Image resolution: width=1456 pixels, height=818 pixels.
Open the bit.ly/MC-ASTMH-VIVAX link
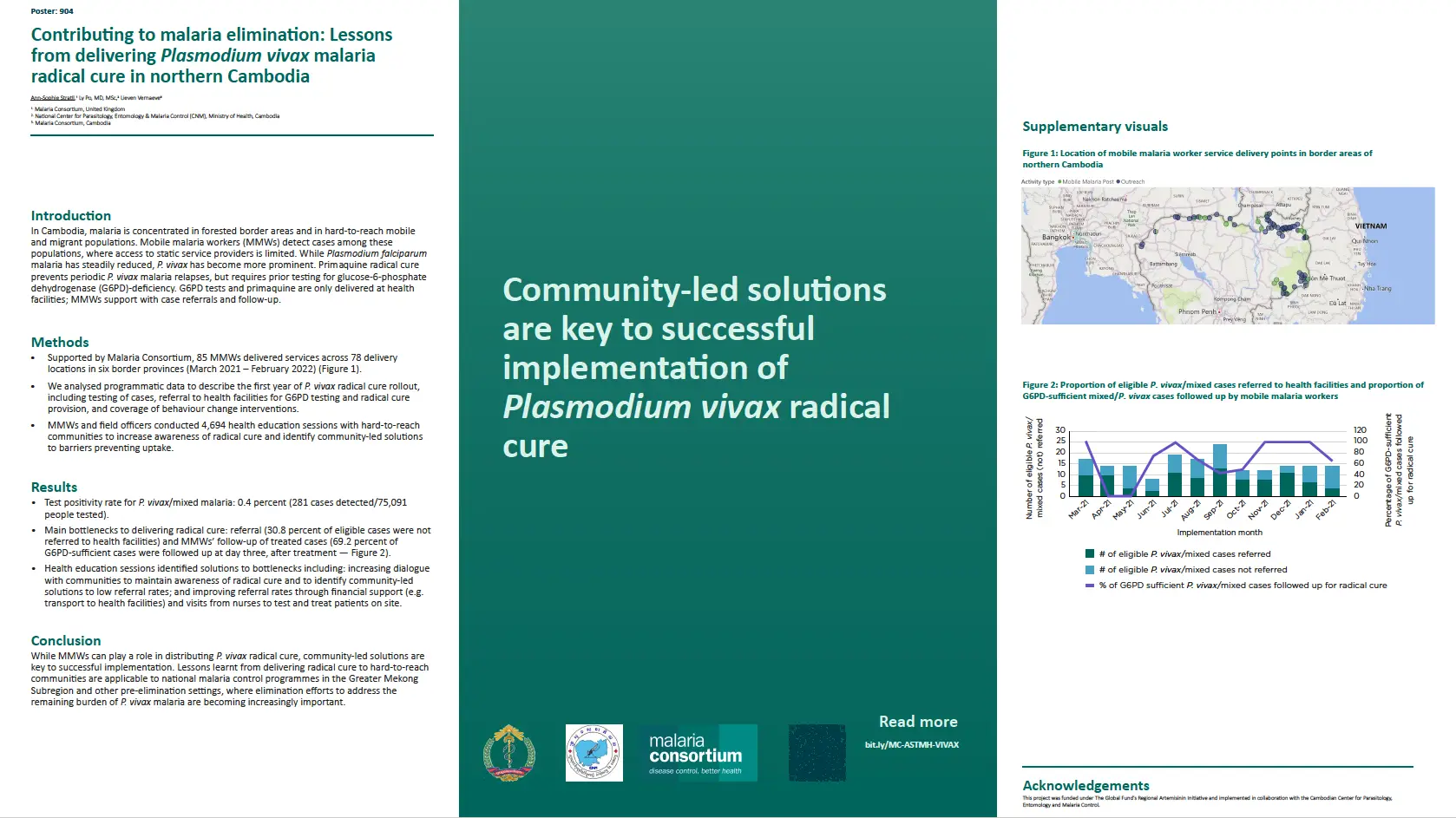point(912,745)
